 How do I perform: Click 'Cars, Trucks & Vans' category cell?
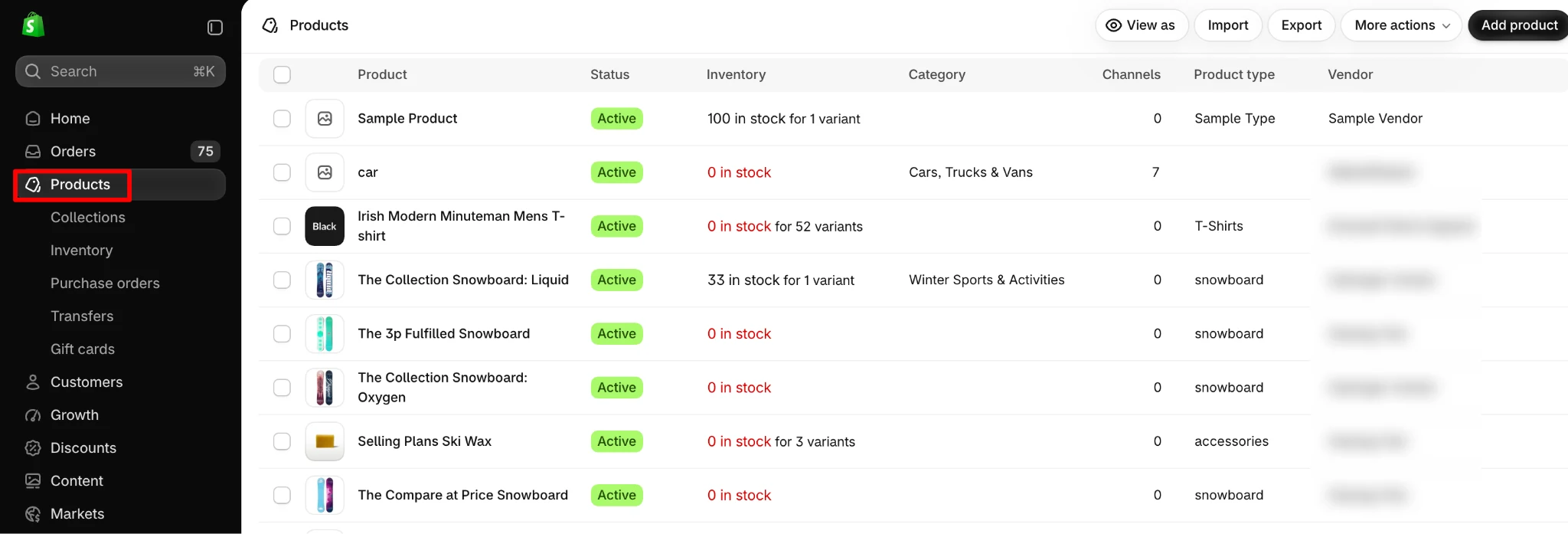pyautogui.click(x=971, y=172)
